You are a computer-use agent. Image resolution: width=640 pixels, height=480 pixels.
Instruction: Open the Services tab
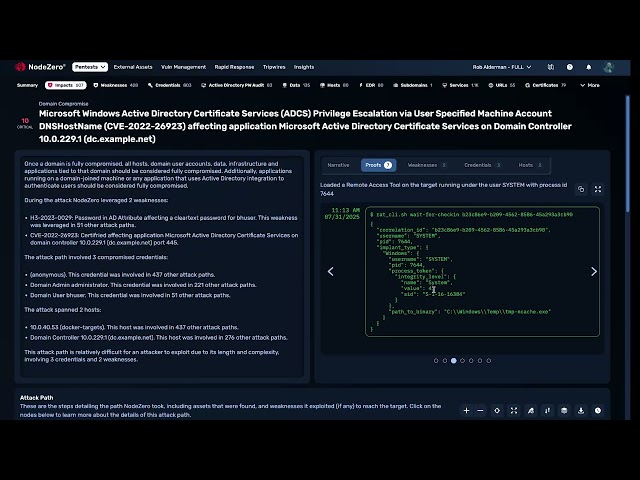(460, 85)
